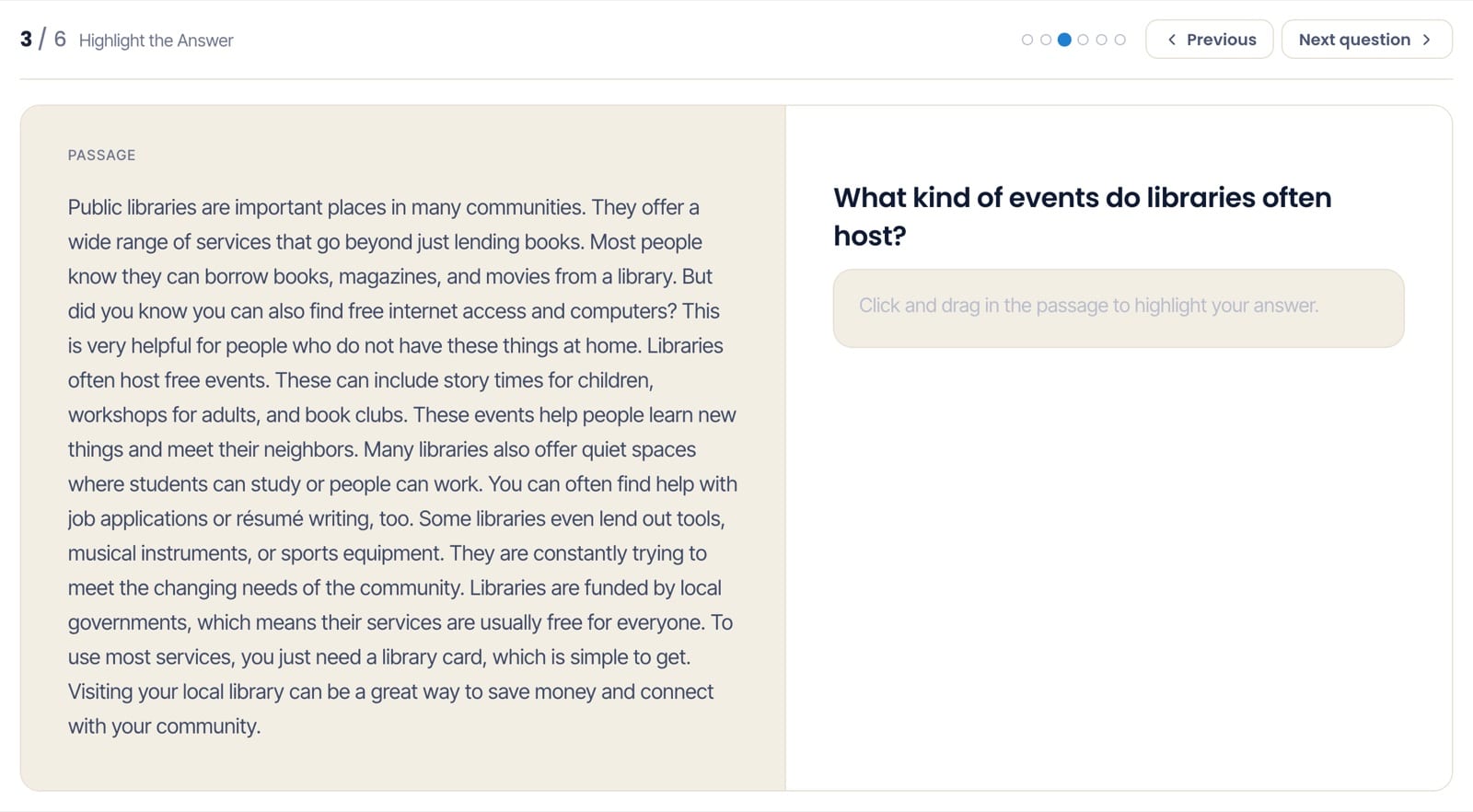This screenshot has width=1473, height=812.
Task: Click the words "workshops for adults"
Action: tap(165, 415)
